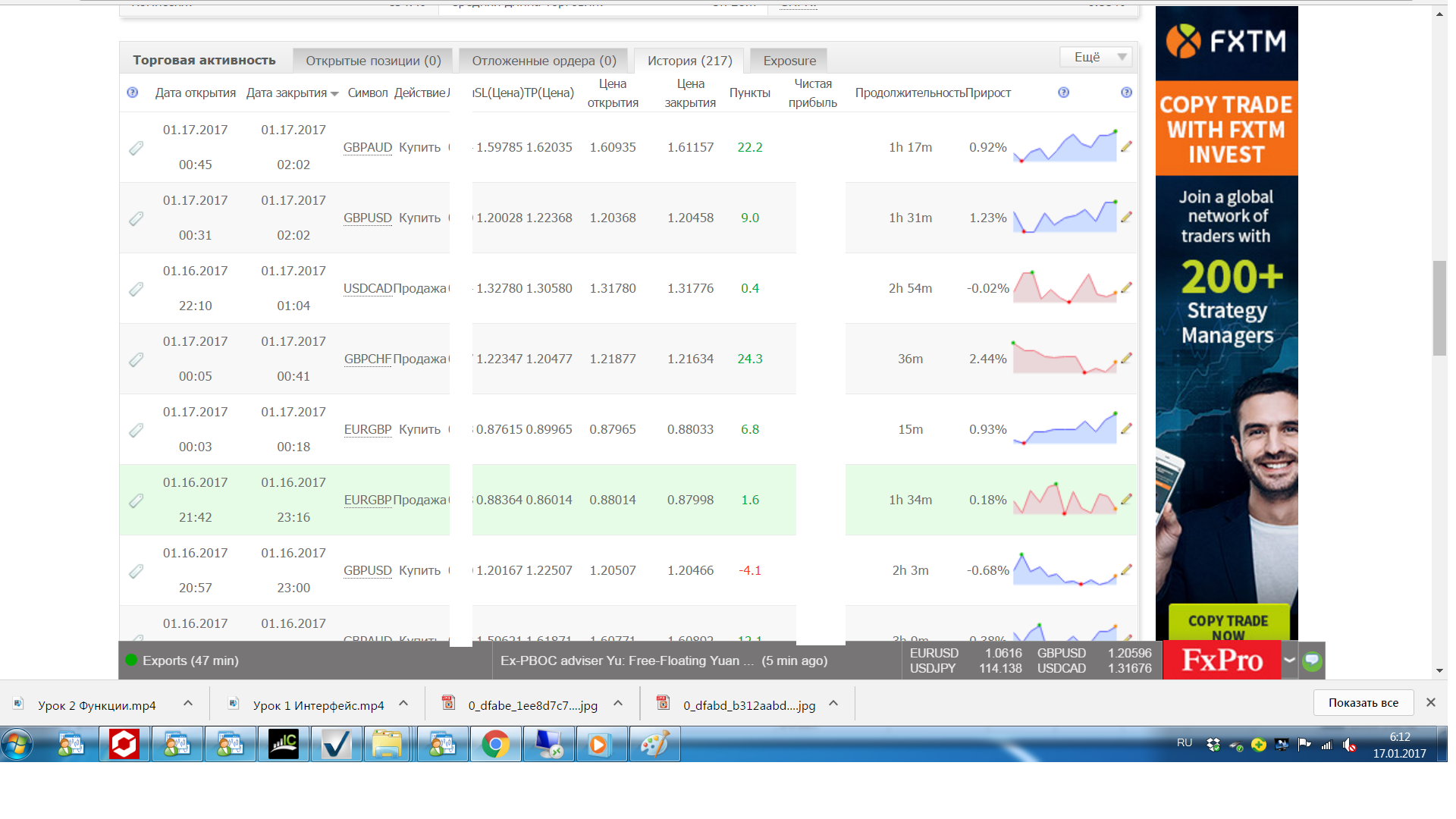The height and width of the screenshot is (819, 1456).
Task: Click paperclip icon in GBPCHF row
Action: coord(136,359)
